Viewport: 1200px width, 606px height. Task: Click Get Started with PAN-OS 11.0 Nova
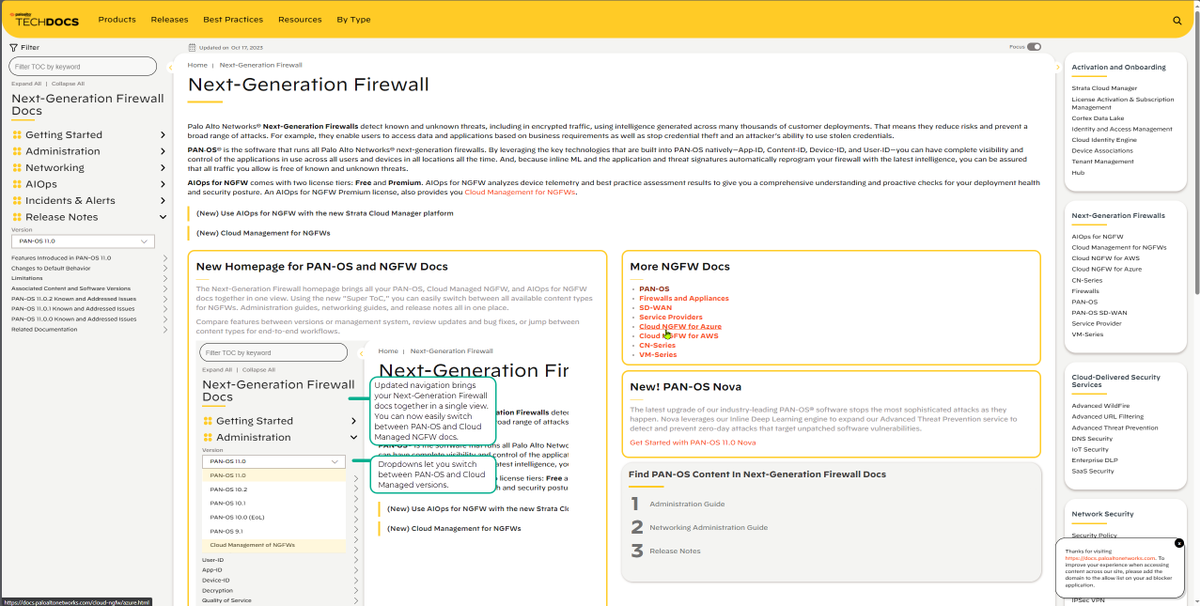coord(693,442)
